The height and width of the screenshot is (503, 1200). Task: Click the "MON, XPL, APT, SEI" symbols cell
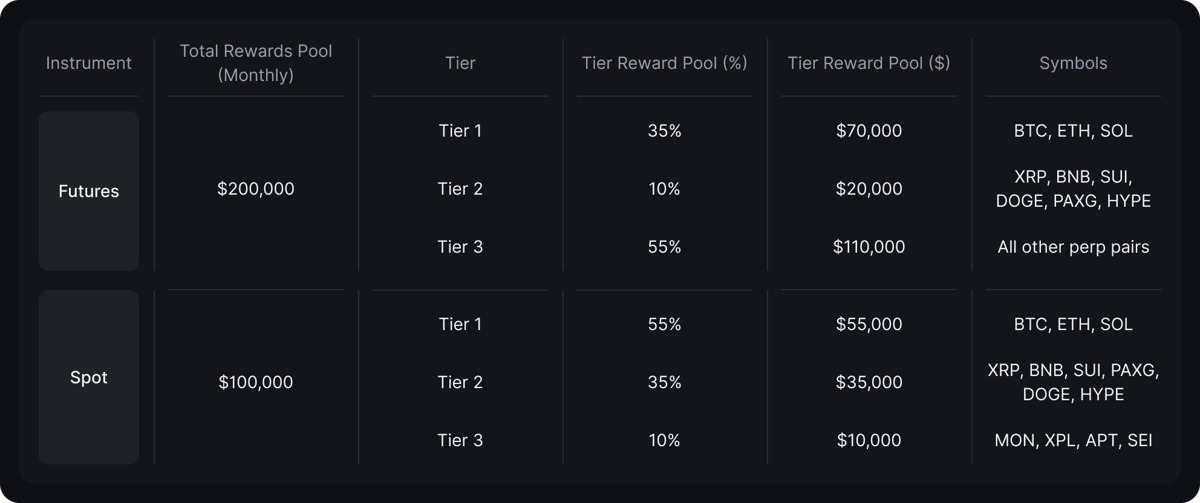(1073, 440)
